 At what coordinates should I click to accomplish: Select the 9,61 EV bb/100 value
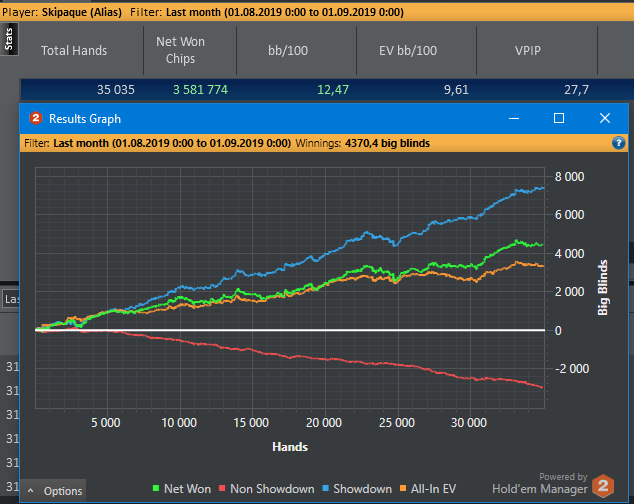pyautogui.click(x=456, y=89)
